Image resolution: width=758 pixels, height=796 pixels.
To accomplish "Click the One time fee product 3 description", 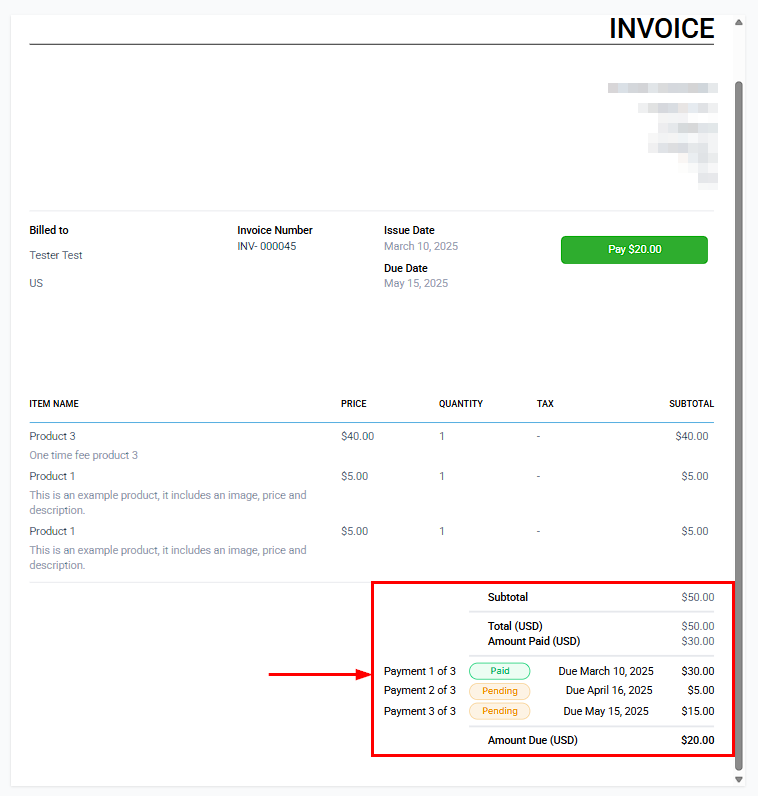I will (x=84, y=455).
